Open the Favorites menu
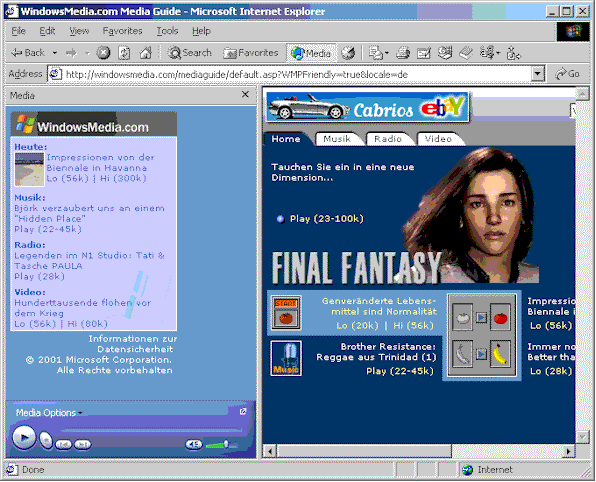This screenshot has height=482, width=596. pos(122,31)
